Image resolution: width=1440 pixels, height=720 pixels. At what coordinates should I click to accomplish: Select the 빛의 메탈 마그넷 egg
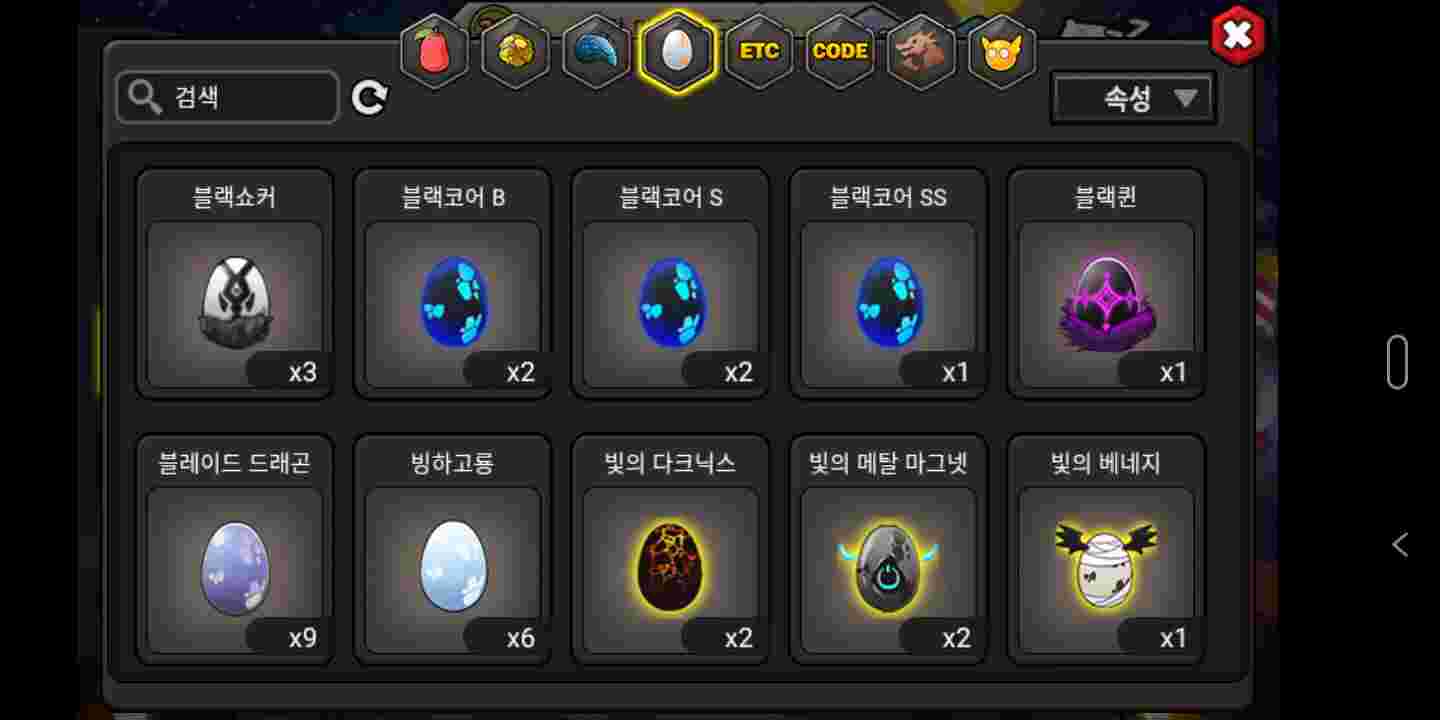pyautogui.click(x=889, y=549)
